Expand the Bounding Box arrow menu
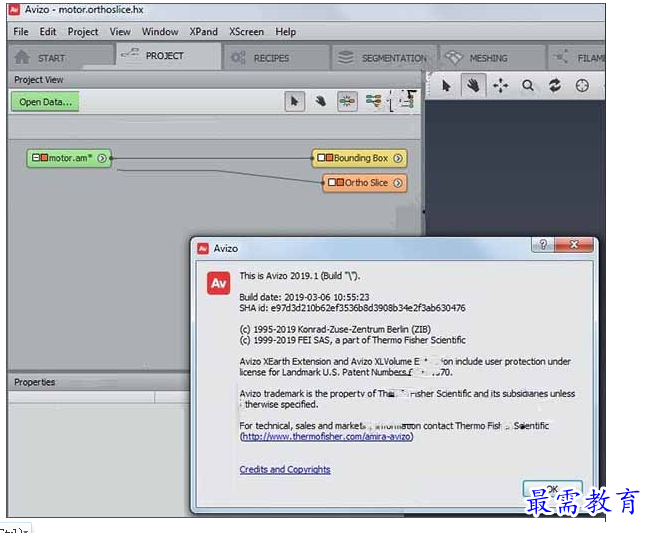Image resolution: width=648 pixels, height=533 pixels. (x=398, y=158)
